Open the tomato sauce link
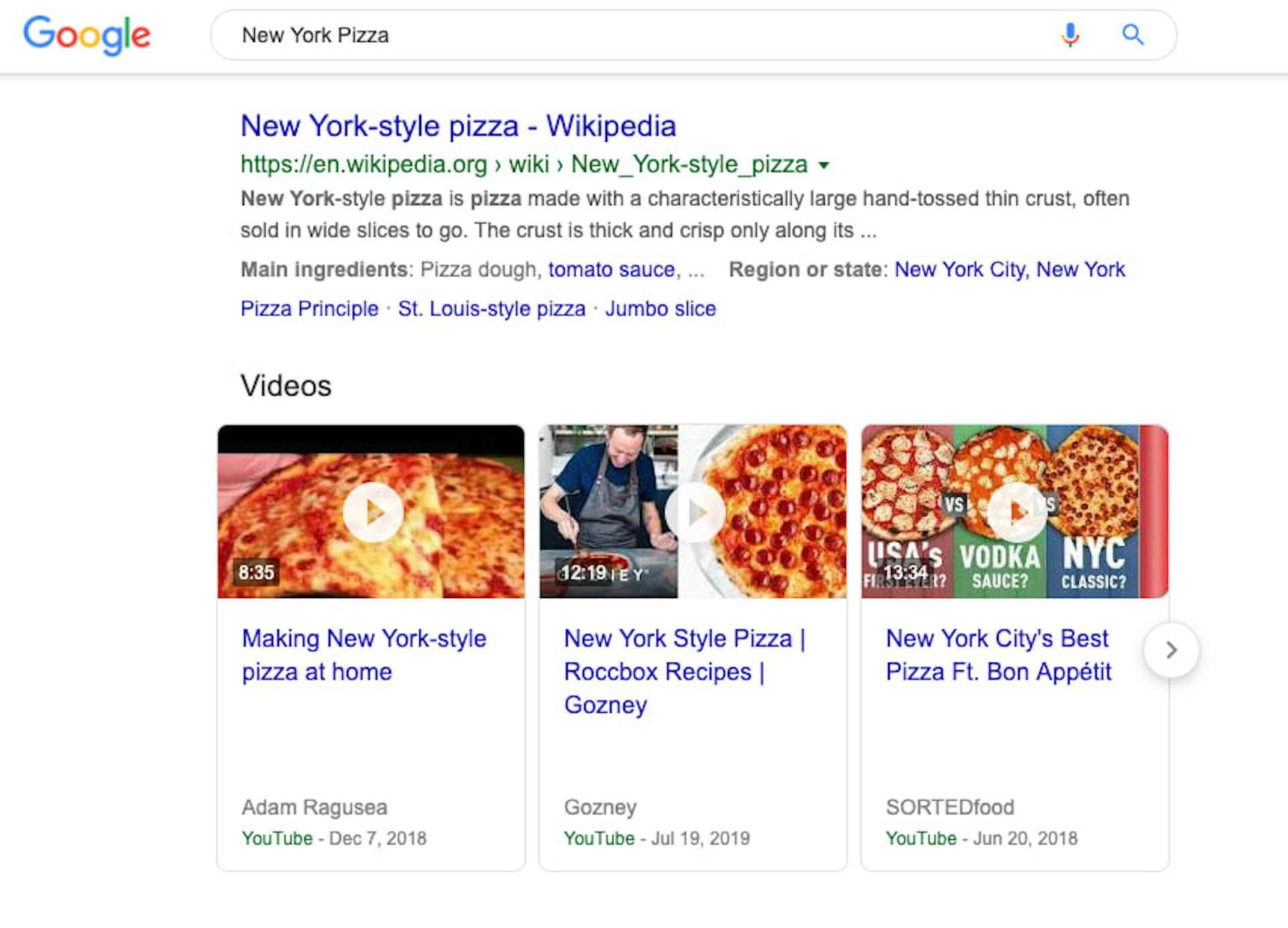 [x=611, y=270]
